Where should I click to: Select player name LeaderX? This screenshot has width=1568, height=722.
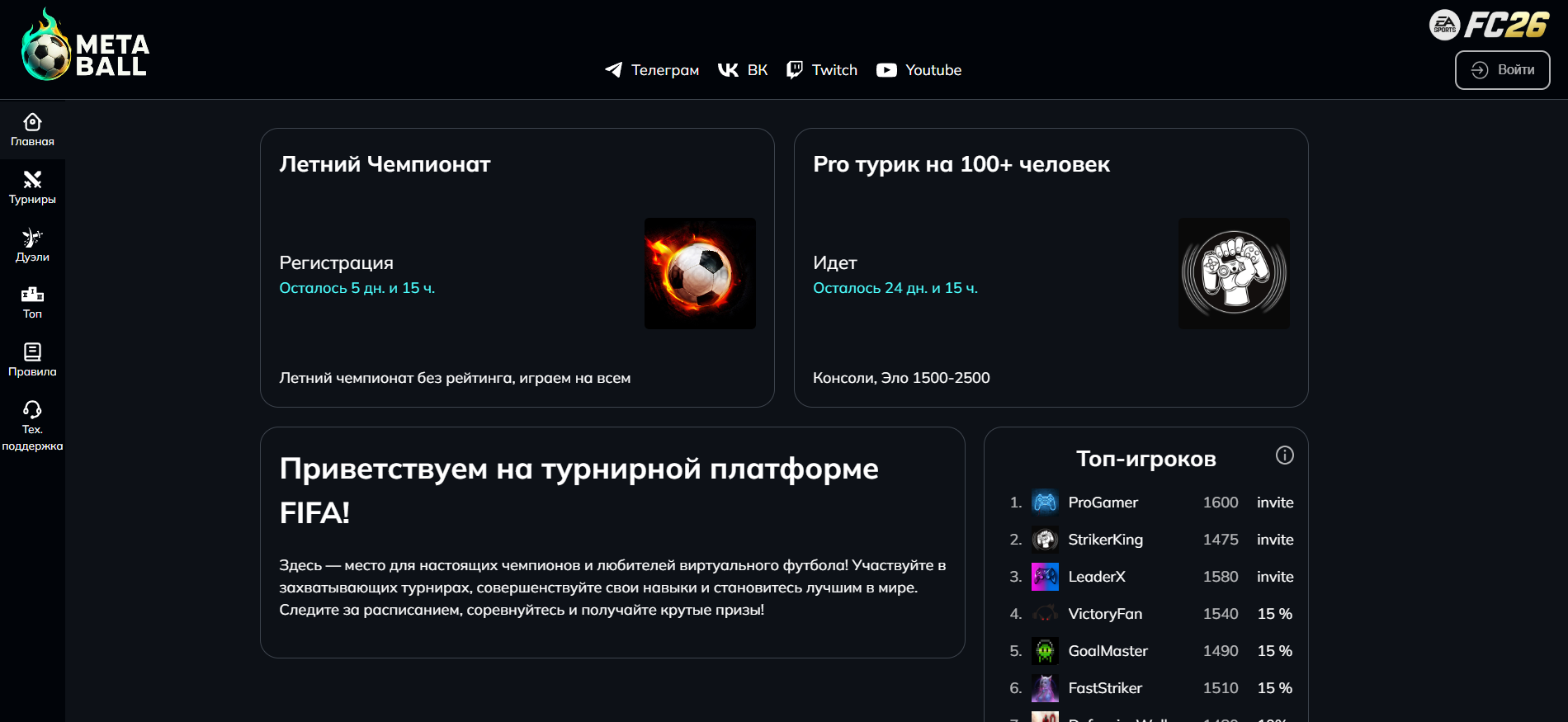click(1097, 577)
